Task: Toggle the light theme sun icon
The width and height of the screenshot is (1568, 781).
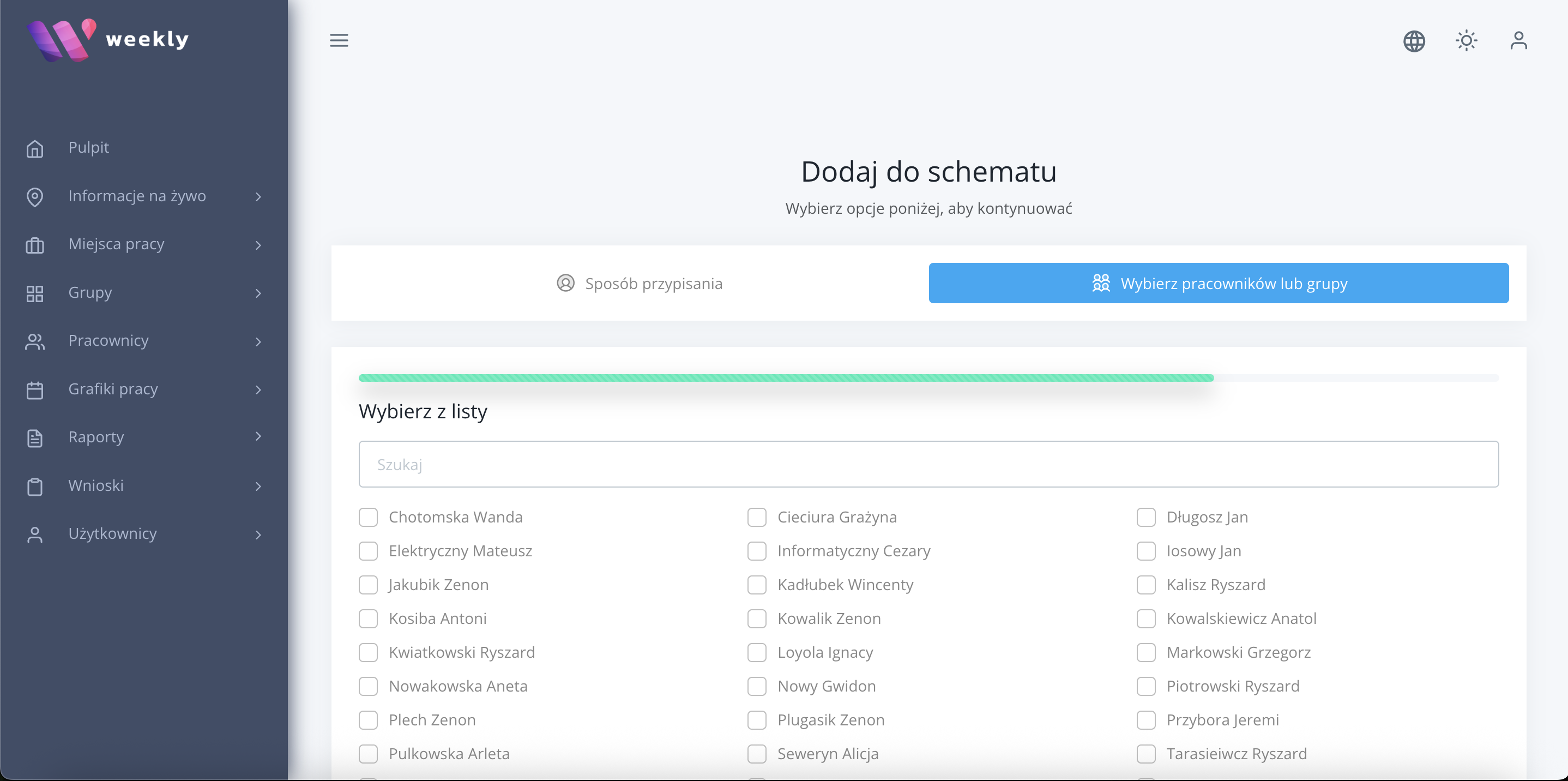Action: pyautogui.click(x=1466, y=41)
